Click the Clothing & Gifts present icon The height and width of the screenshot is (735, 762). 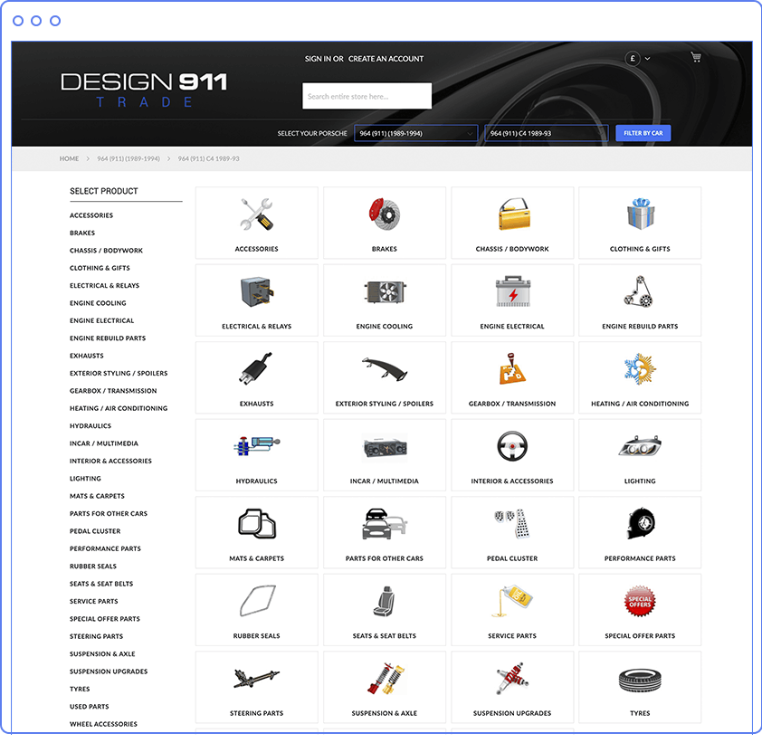pos(639,213)
